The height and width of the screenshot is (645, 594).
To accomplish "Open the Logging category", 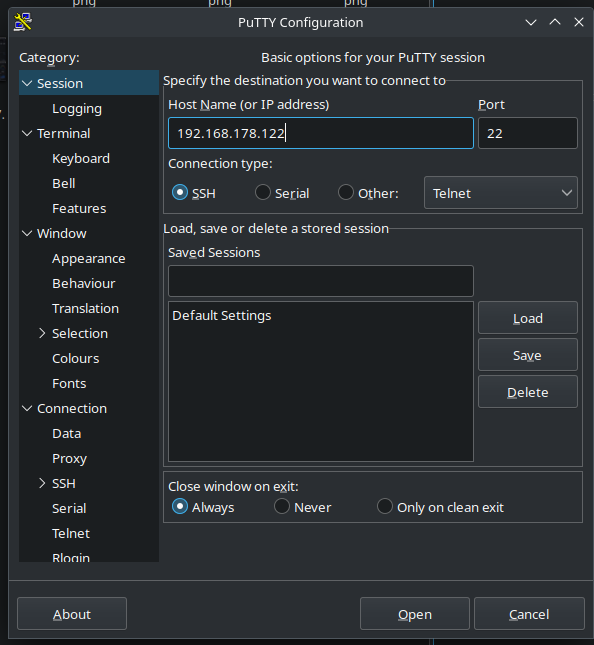I will coord(77,109).
